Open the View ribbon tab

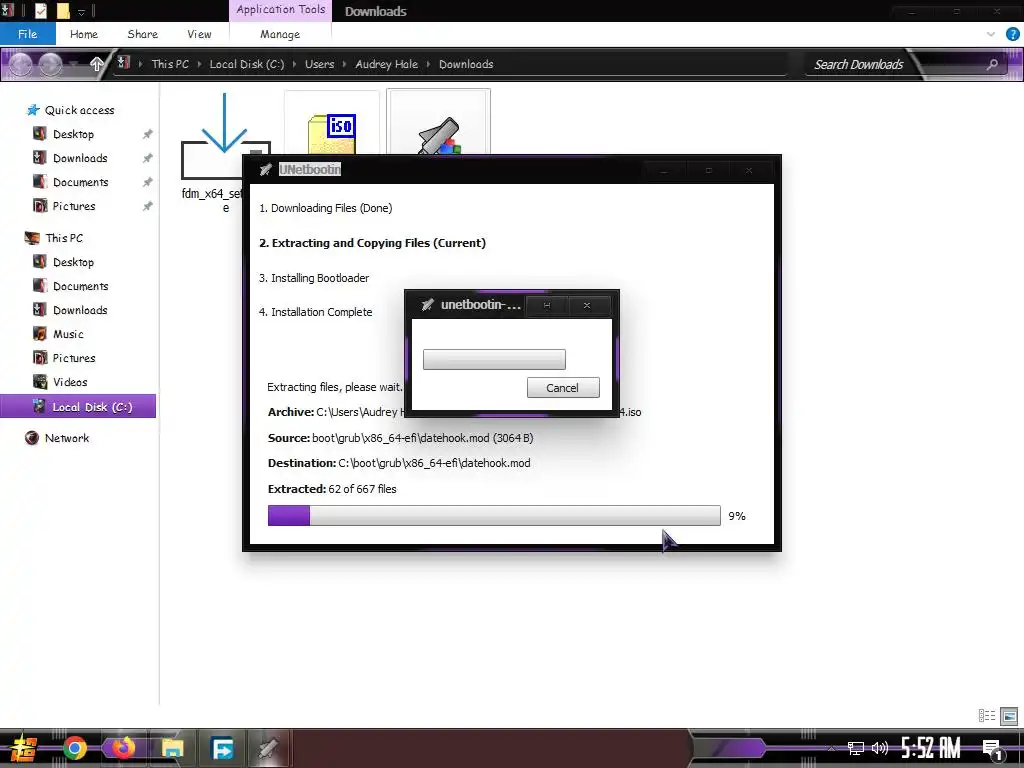click(x=199, y=34)
